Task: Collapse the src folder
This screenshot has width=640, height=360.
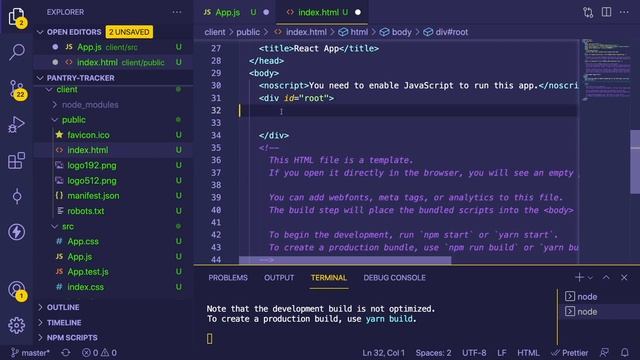Action: [55, 226]
